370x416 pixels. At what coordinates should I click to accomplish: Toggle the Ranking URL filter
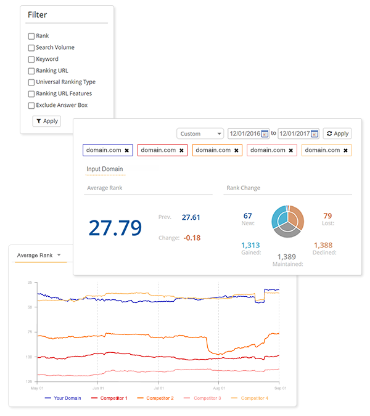pos(31,71)
